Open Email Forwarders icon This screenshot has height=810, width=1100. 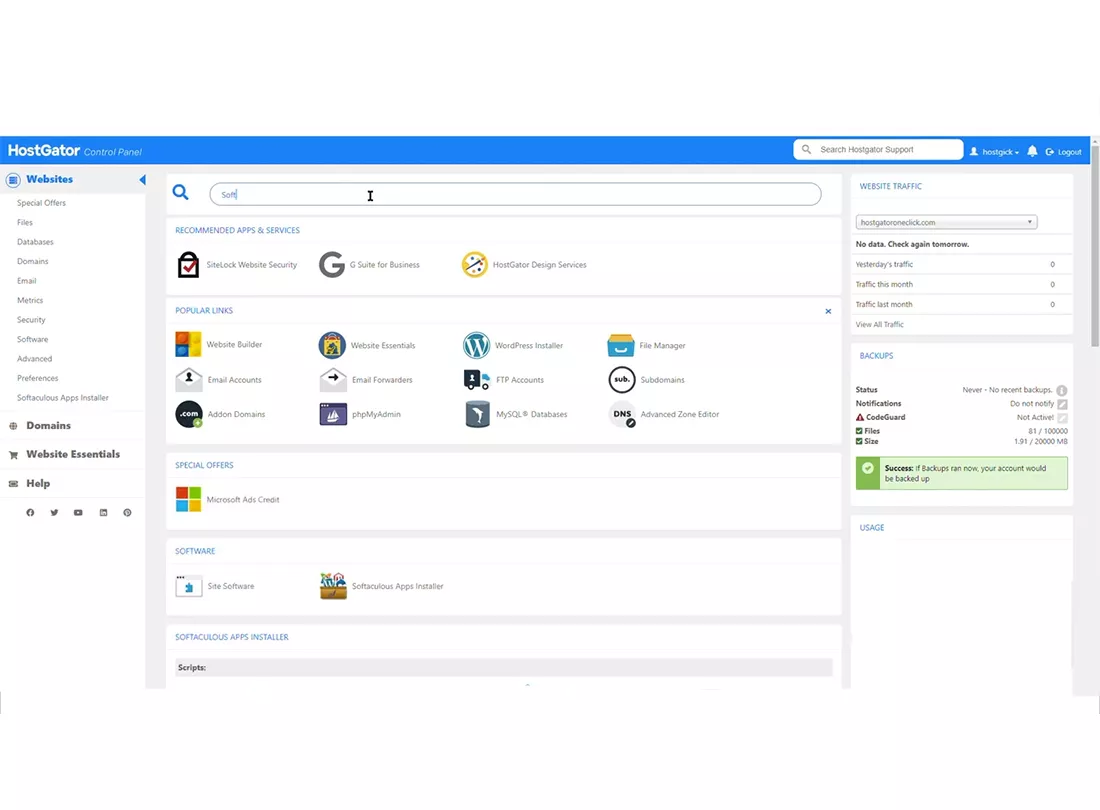(x=333, y=379)
